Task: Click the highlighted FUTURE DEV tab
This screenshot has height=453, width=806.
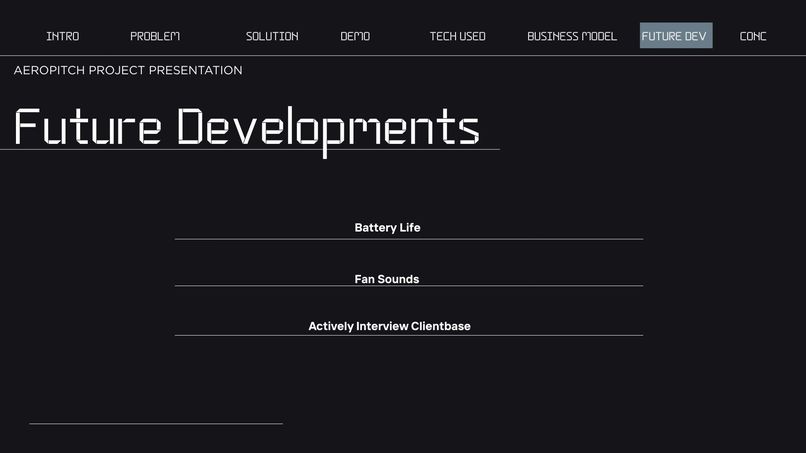Action: point(676,35)
